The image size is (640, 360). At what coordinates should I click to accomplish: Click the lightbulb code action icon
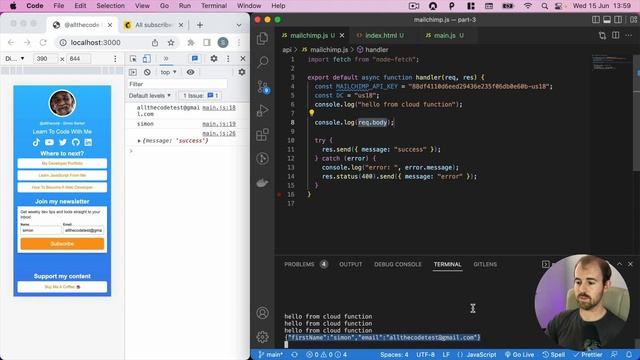pyautogui.click(x=311, y=113)
